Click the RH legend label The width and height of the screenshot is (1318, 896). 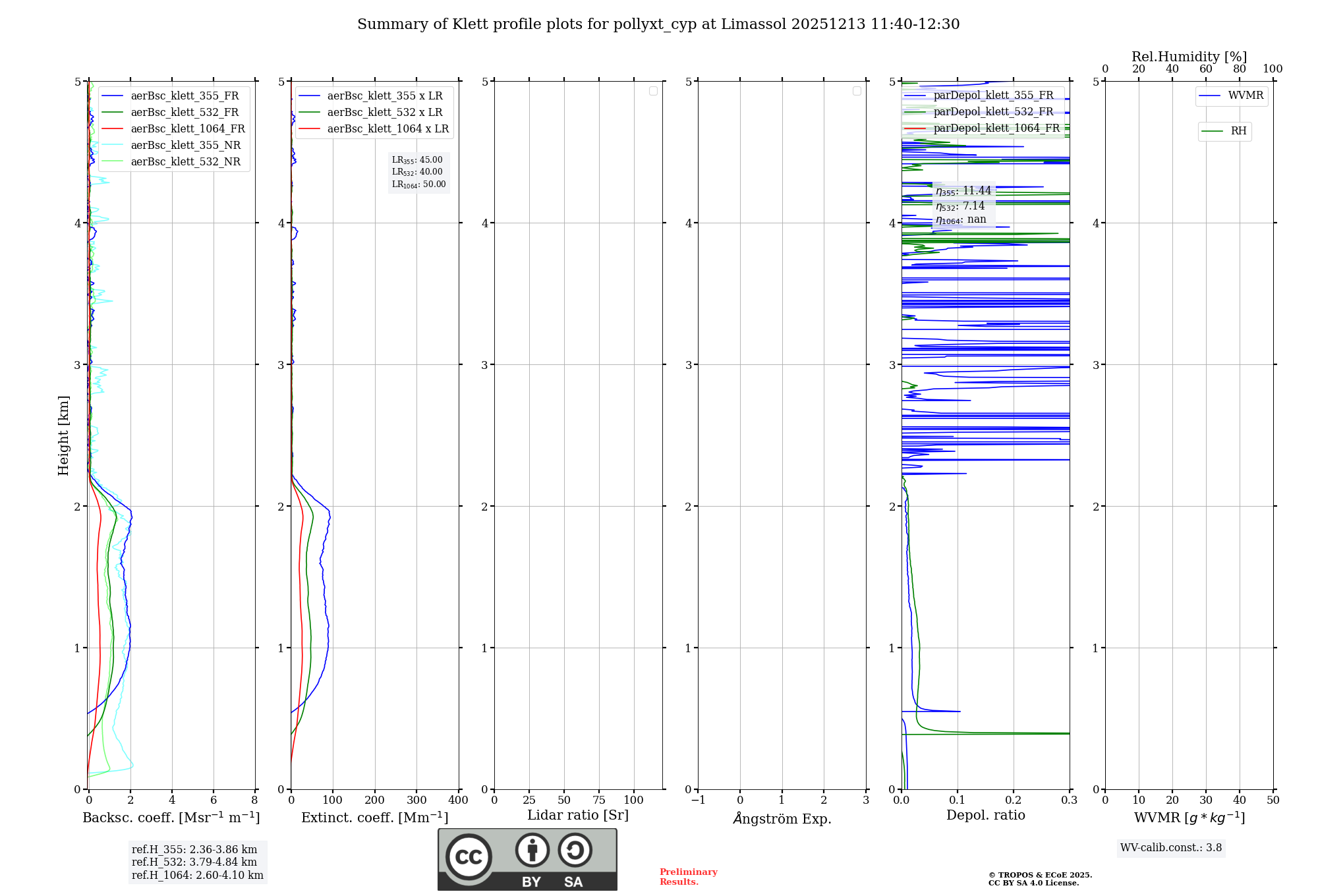1238,131
